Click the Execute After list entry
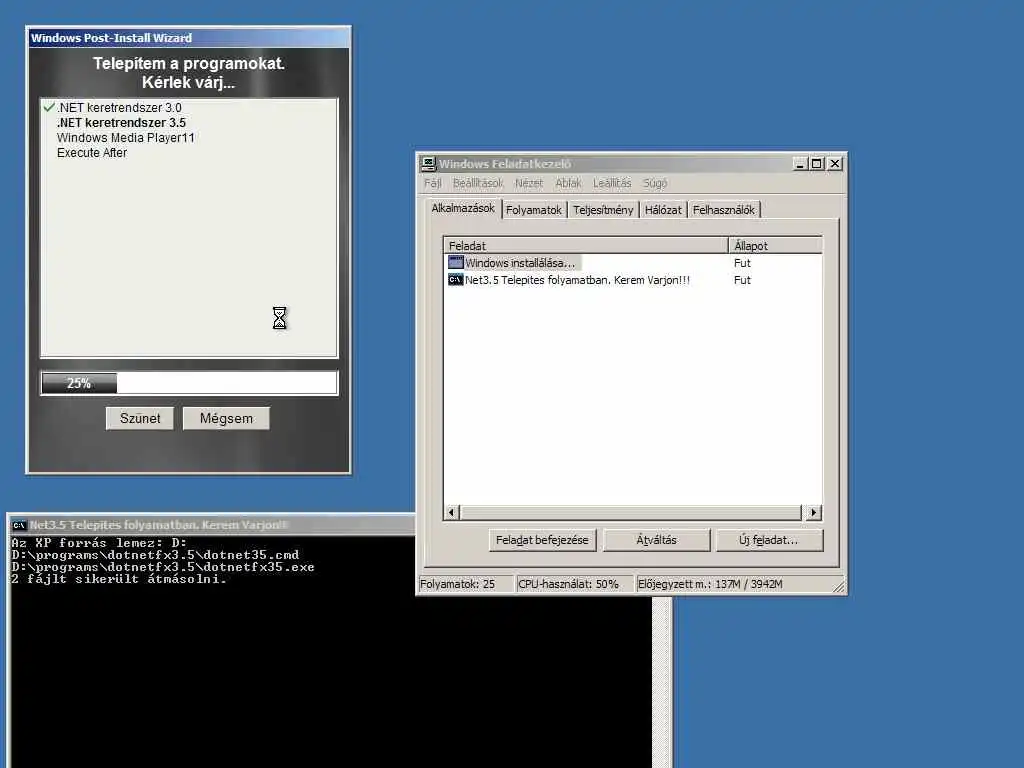This screenshot has height=768, width=1024. pyautogui.click(x=92, y=153)
